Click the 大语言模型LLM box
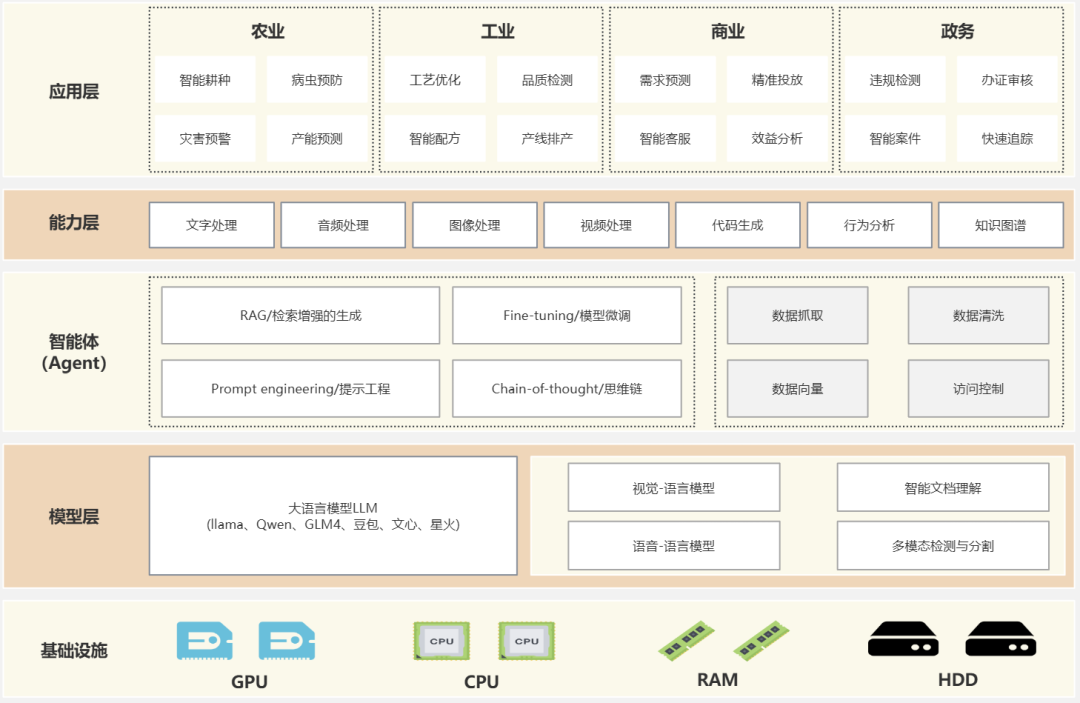Image resolution: width=1080 pixels, height=703 pixels. click(x=334, y=514)
